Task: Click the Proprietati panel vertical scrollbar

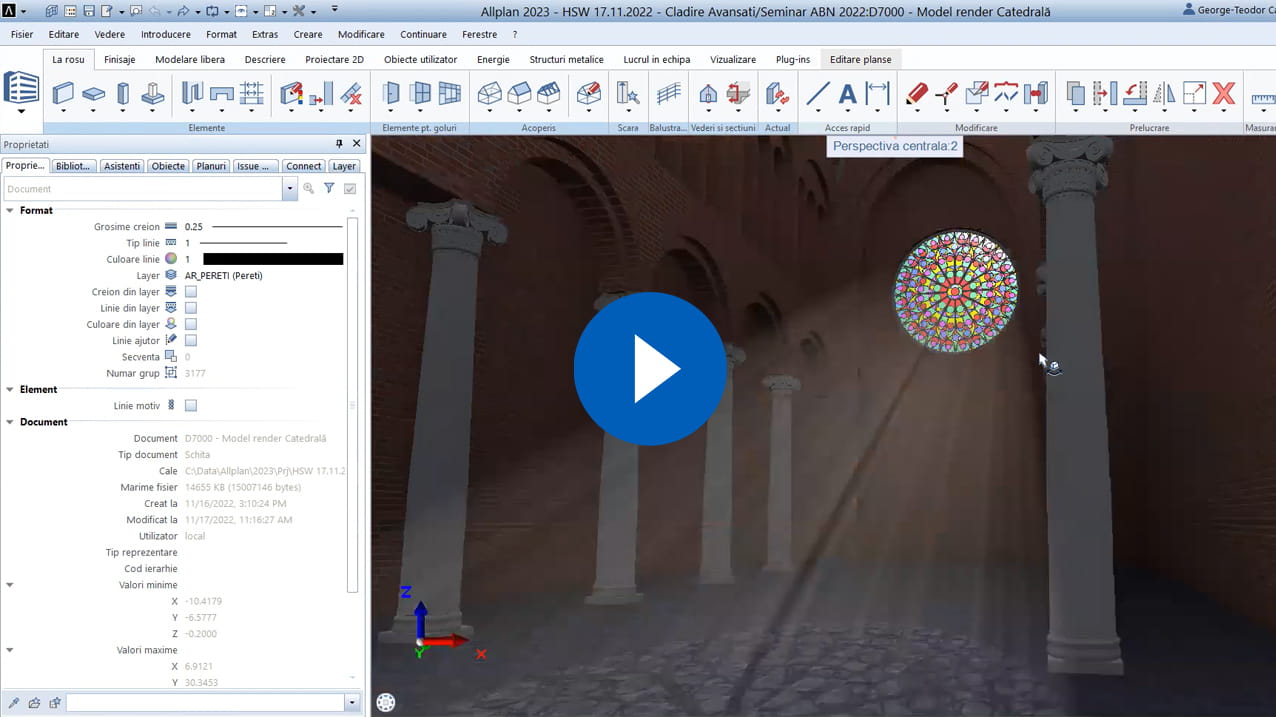Action: (x=352, y=405)
